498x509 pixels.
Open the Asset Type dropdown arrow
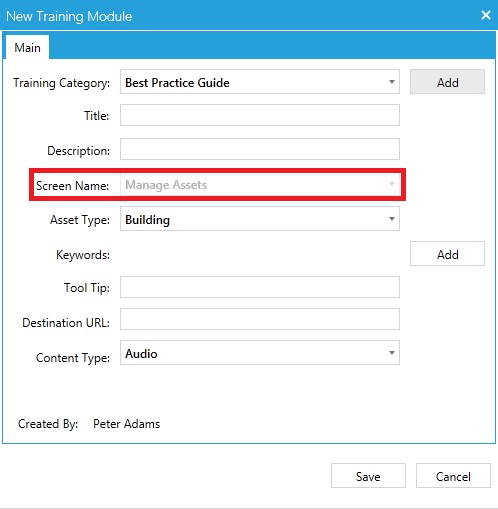click(x=392, y=219)
